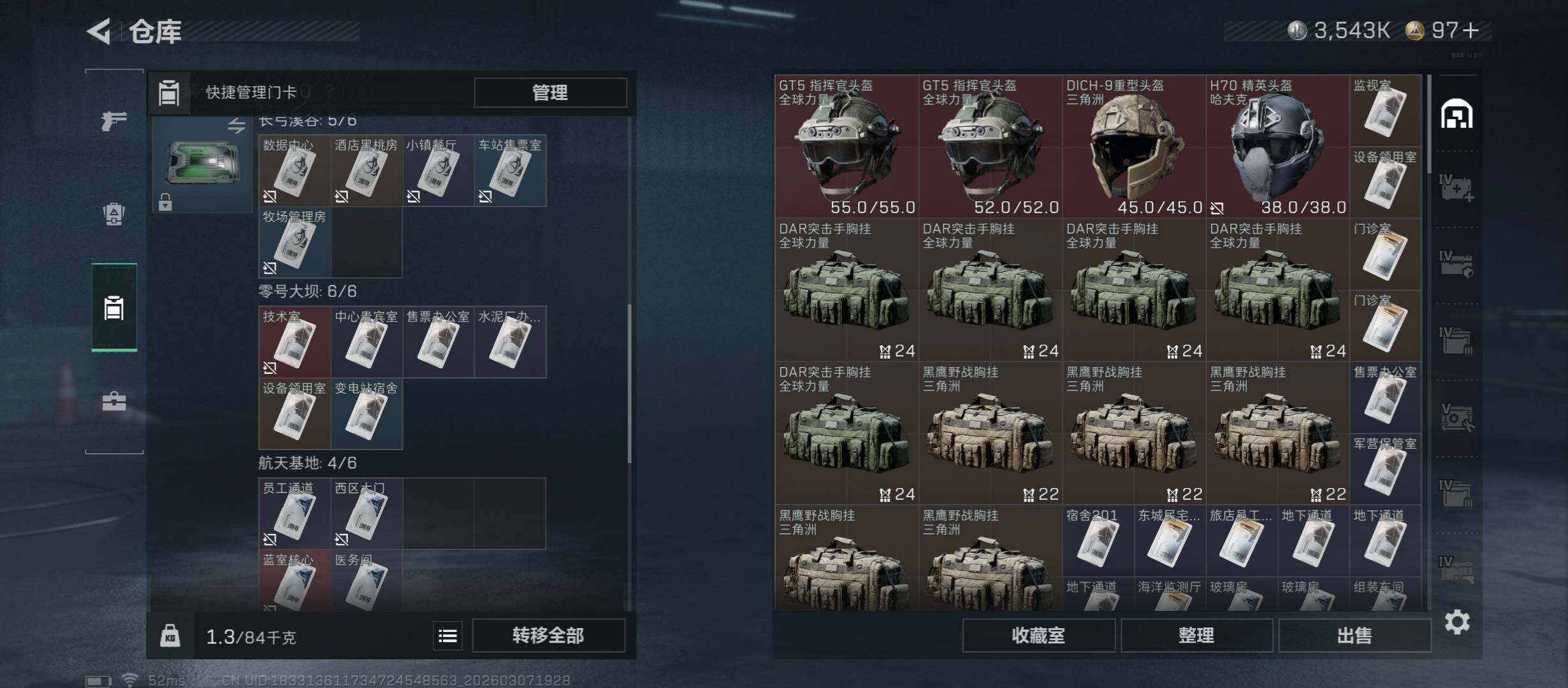
Task: Select the backpack gear sidebar icon
Action: (114, 214)
